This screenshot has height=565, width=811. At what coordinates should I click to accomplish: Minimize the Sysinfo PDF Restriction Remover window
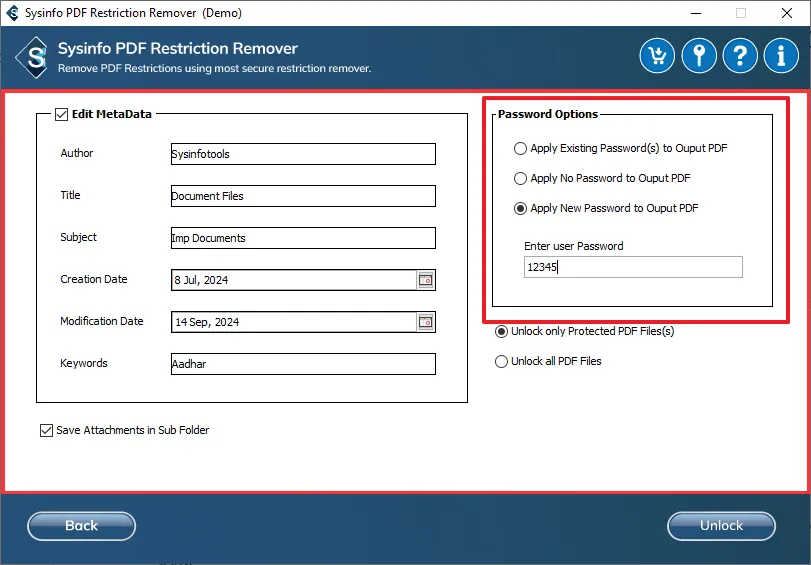point(696,13)
